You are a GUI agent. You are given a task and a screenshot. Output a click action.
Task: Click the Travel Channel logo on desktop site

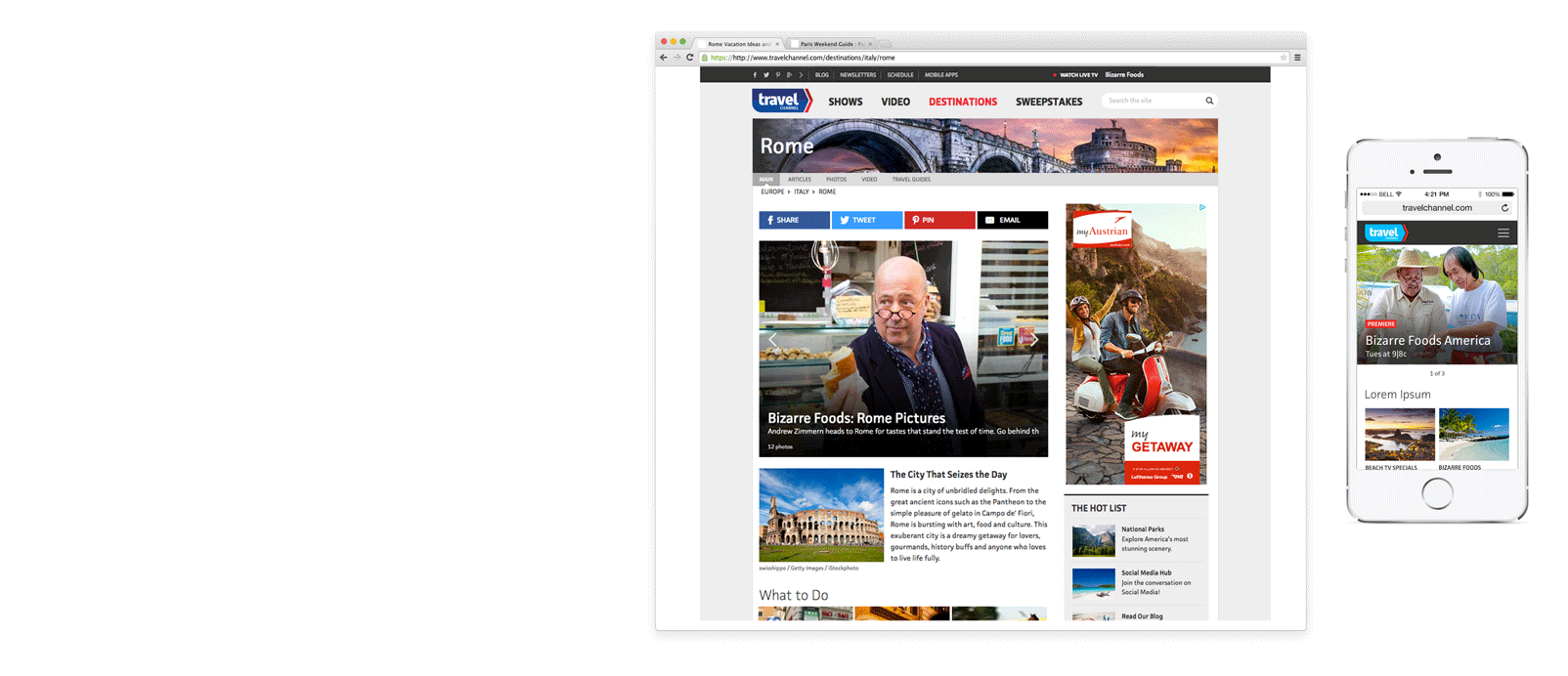[782, 101]
